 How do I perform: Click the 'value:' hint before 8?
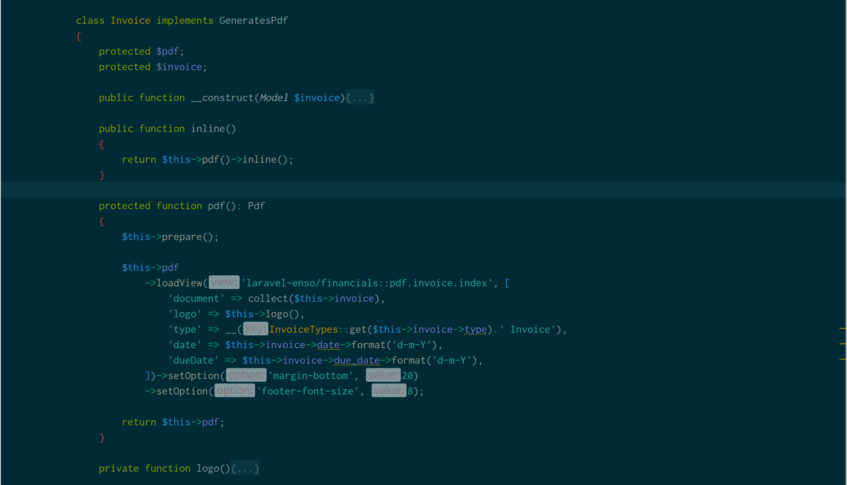click(x=389, y=390)
